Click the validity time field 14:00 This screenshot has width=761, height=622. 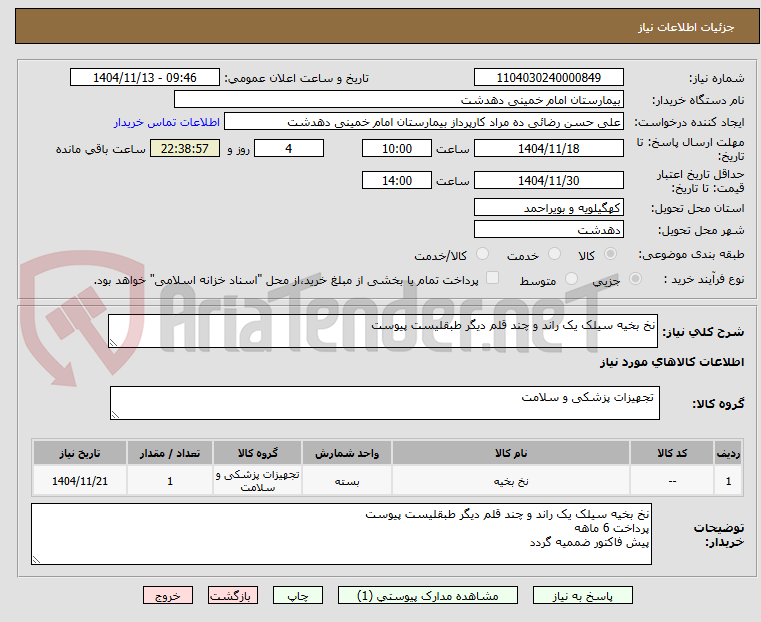coord(397,180)
